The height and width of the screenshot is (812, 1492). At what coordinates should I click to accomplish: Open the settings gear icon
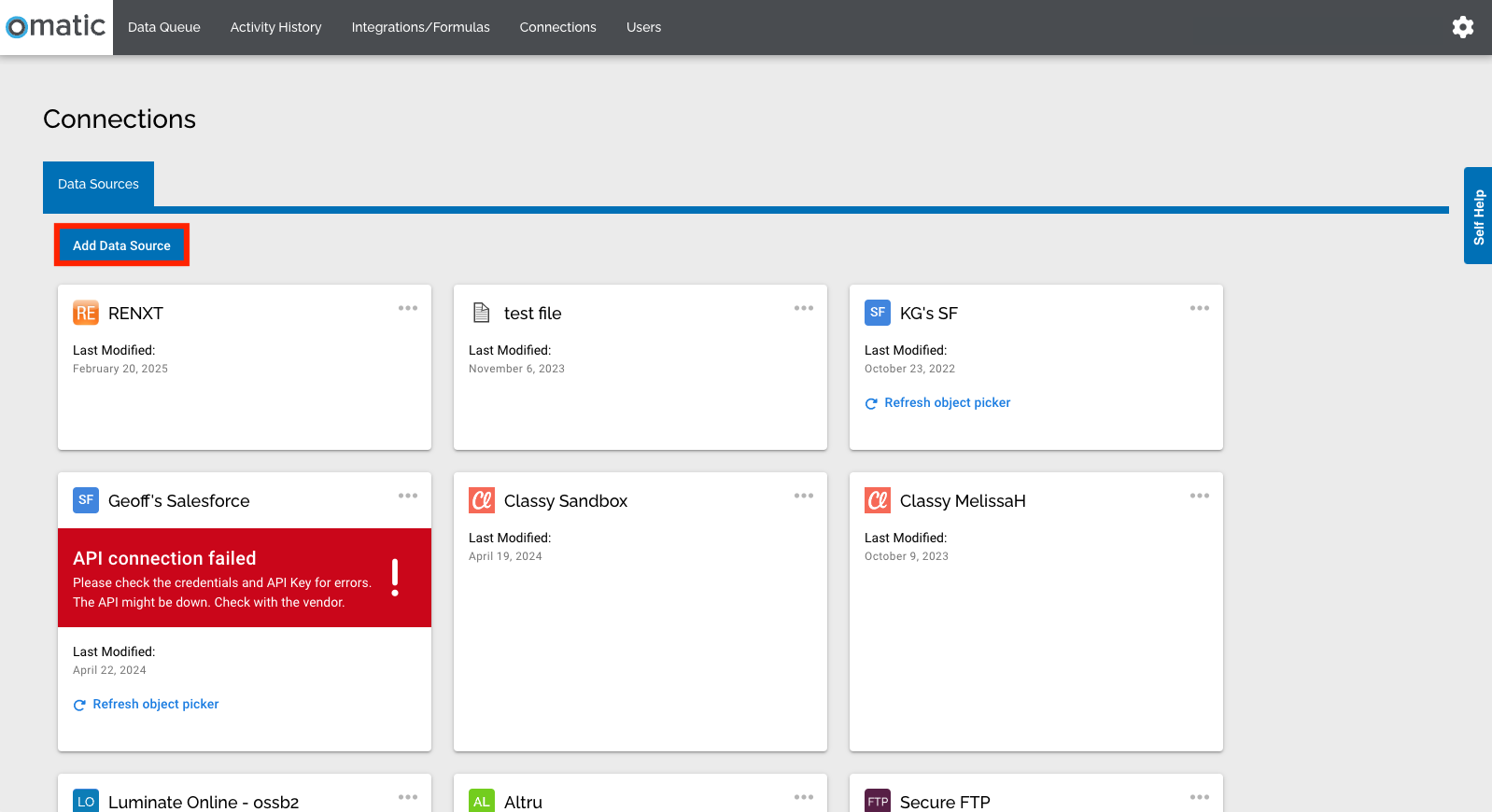pos(1463,27)
